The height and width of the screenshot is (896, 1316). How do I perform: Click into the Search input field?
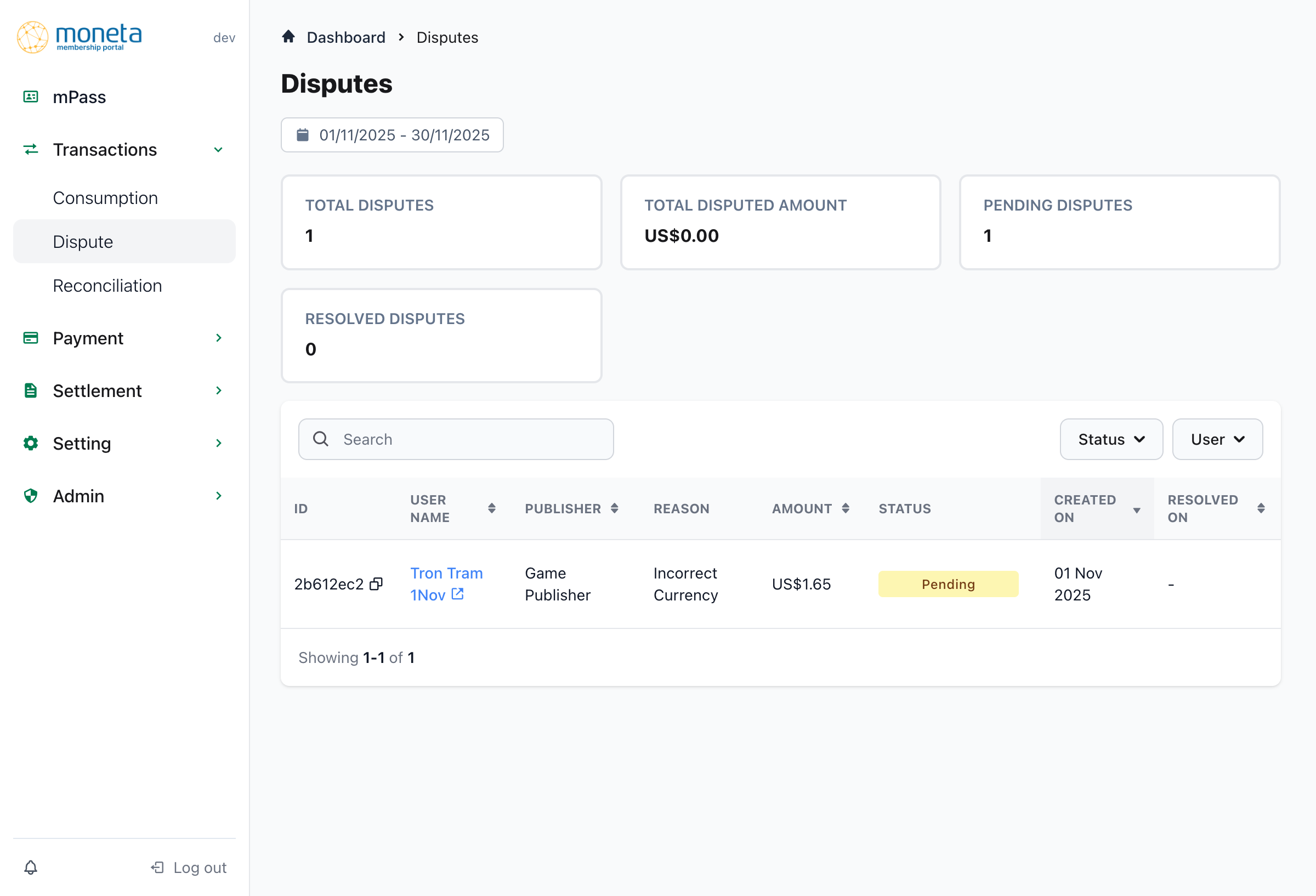click(470, 440)
